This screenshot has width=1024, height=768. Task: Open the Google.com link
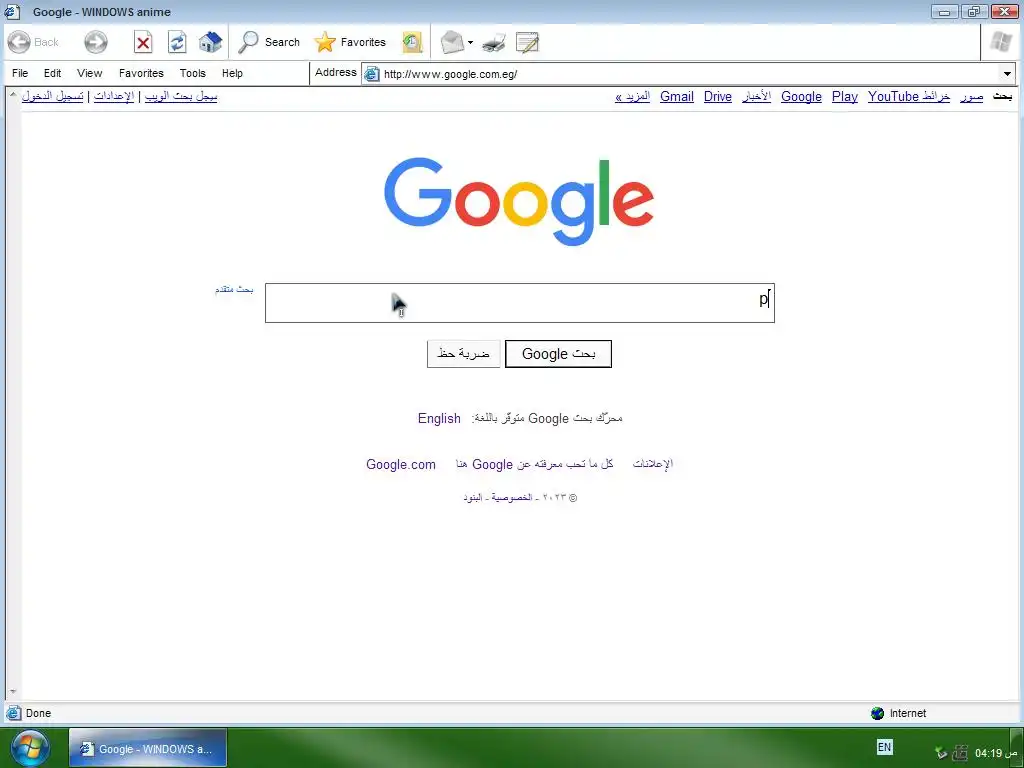401,464
